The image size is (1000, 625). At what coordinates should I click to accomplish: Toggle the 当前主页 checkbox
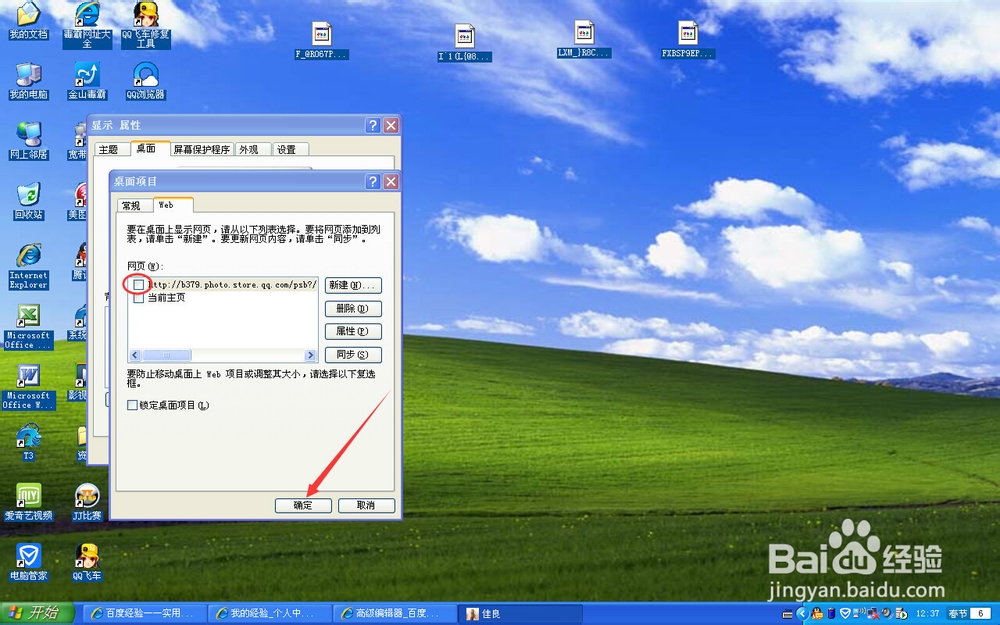point(138,298)
